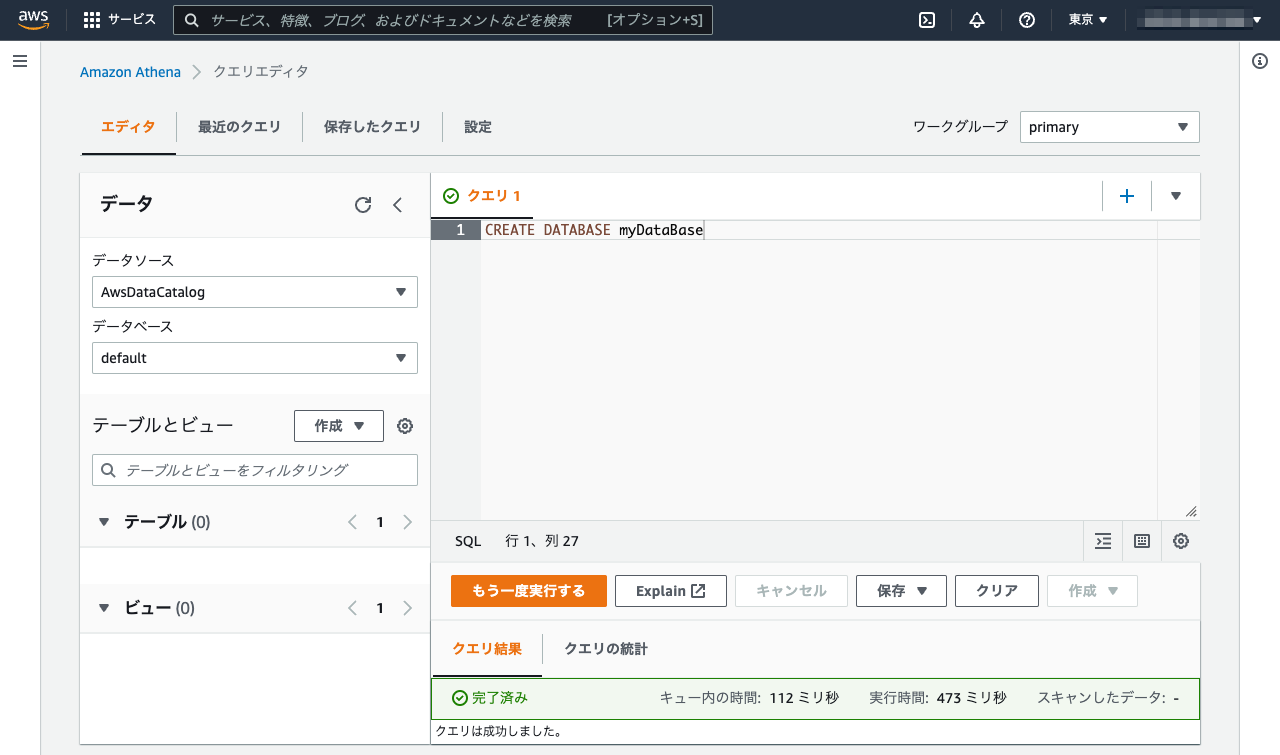Viewport: 1280px width, 755px height.
Task: Open the ワークグループ primary dropdown
Action: tap(1110, 127)
